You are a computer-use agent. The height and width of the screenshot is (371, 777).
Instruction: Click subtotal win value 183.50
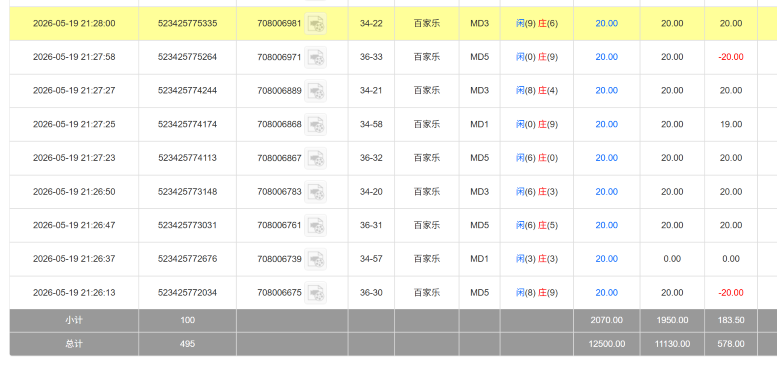[731, 320]
